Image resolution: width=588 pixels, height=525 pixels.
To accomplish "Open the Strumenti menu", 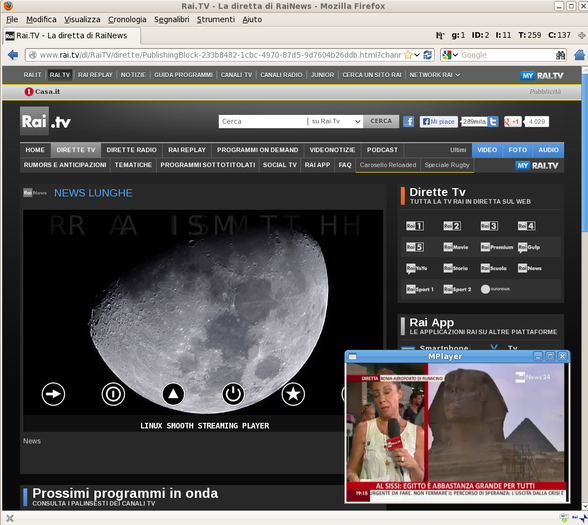I will [x=216, y=20].
